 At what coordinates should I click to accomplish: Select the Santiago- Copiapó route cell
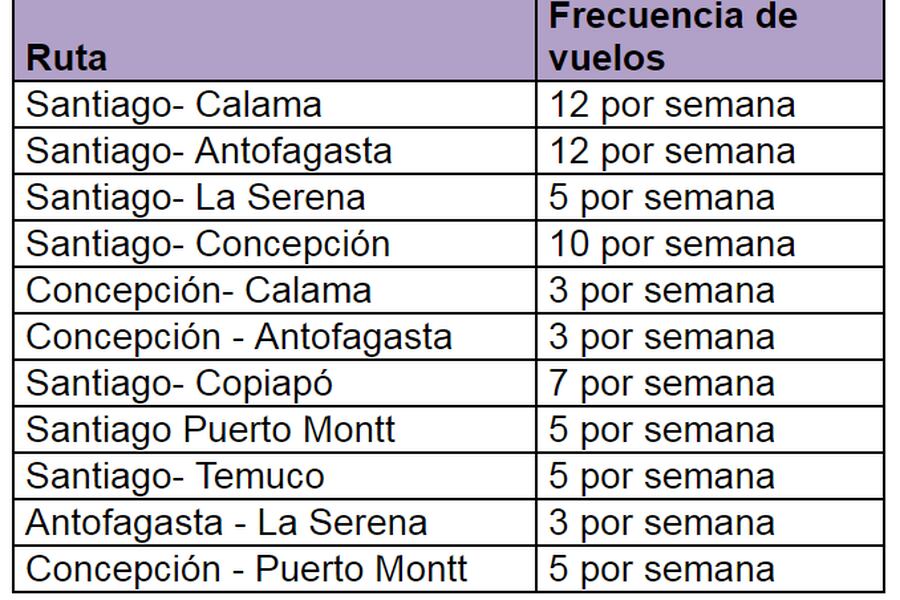click(x=274, y=384)
